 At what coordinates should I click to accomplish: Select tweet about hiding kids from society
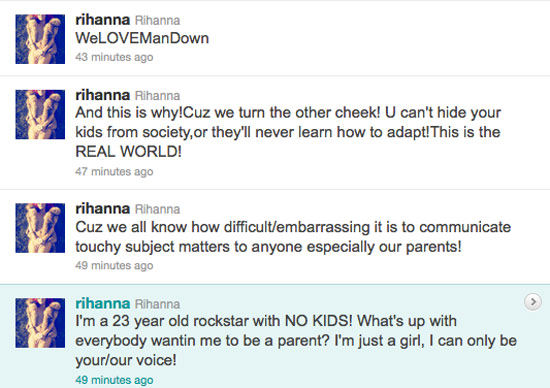(288, 132)
